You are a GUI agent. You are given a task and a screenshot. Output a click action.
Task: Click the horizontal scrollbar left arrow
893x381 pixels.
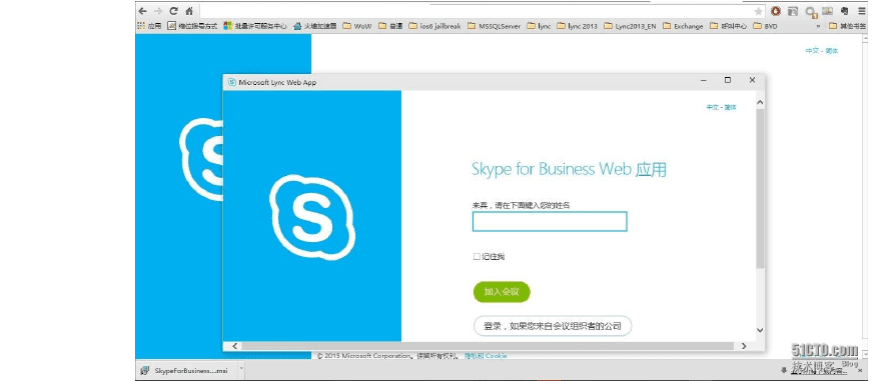[234, 346]
